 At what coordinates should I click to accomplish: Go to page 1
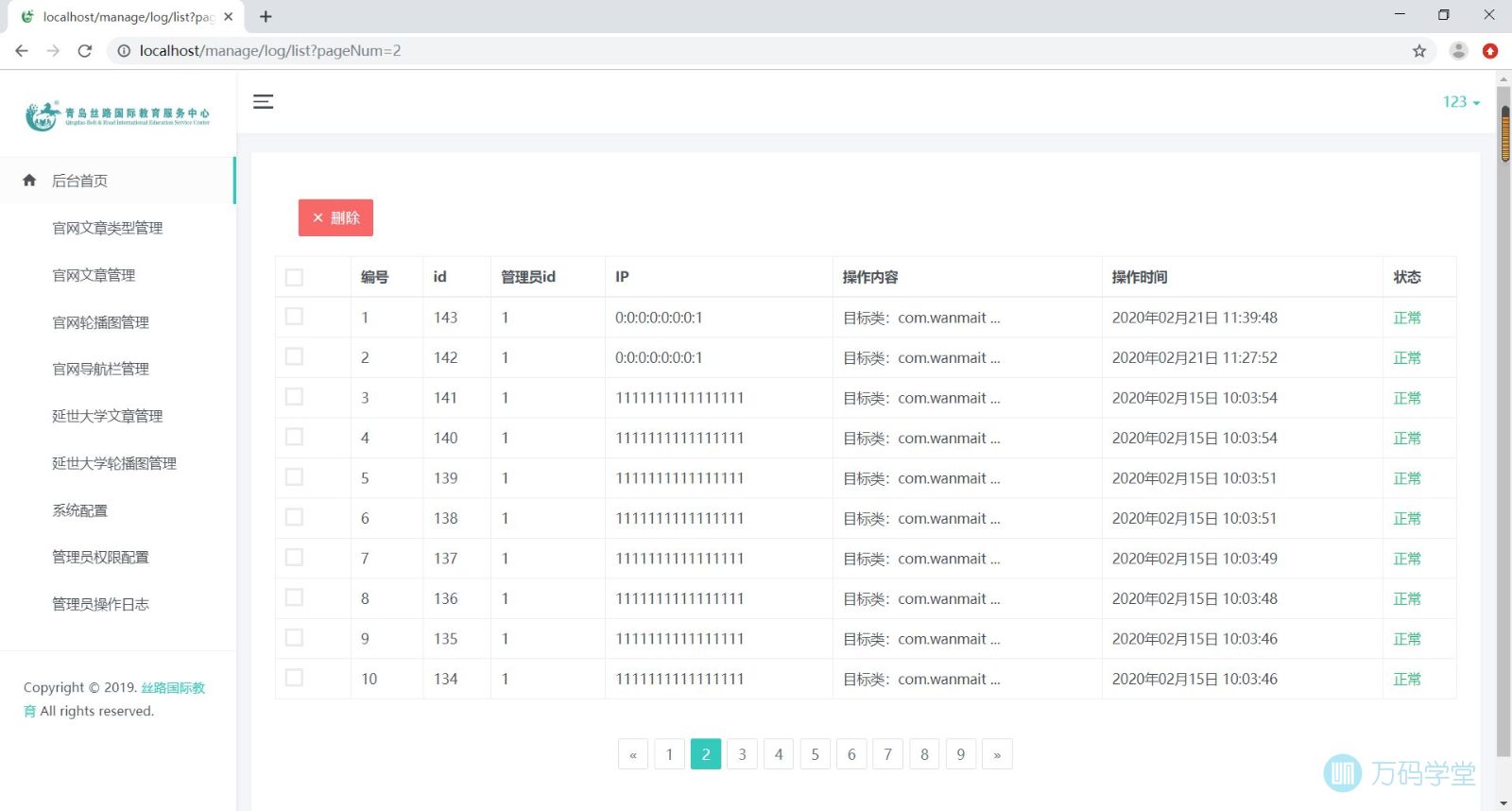click(x=669, y=754)
